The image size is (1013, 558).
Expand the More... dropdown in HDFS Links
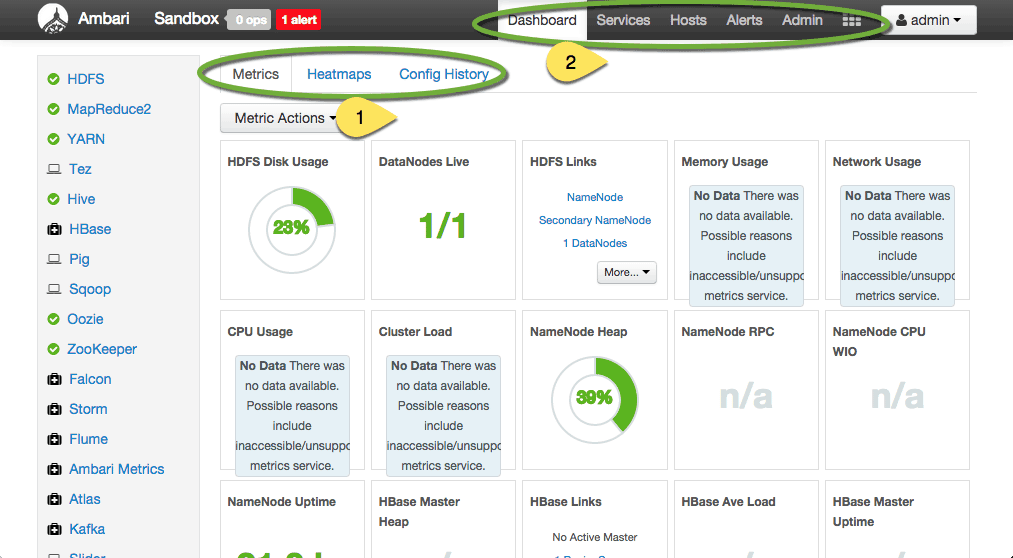coord(627,272)
